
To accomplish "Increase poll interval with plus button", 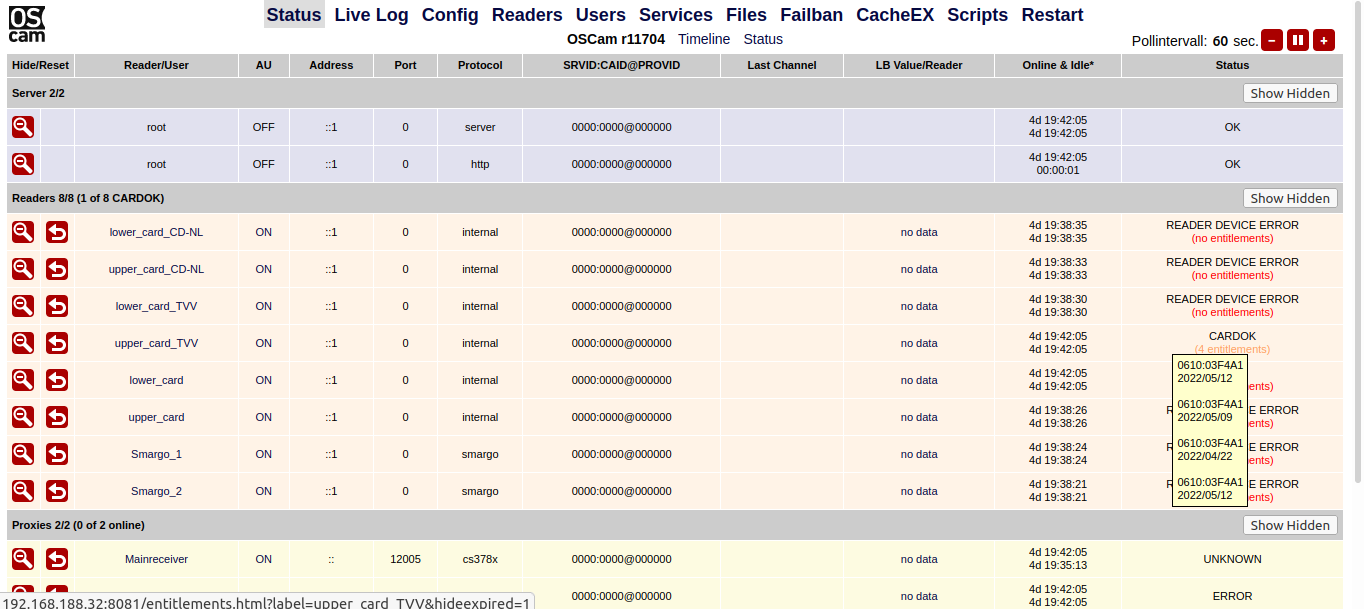I will click(x=1324, y=40).
